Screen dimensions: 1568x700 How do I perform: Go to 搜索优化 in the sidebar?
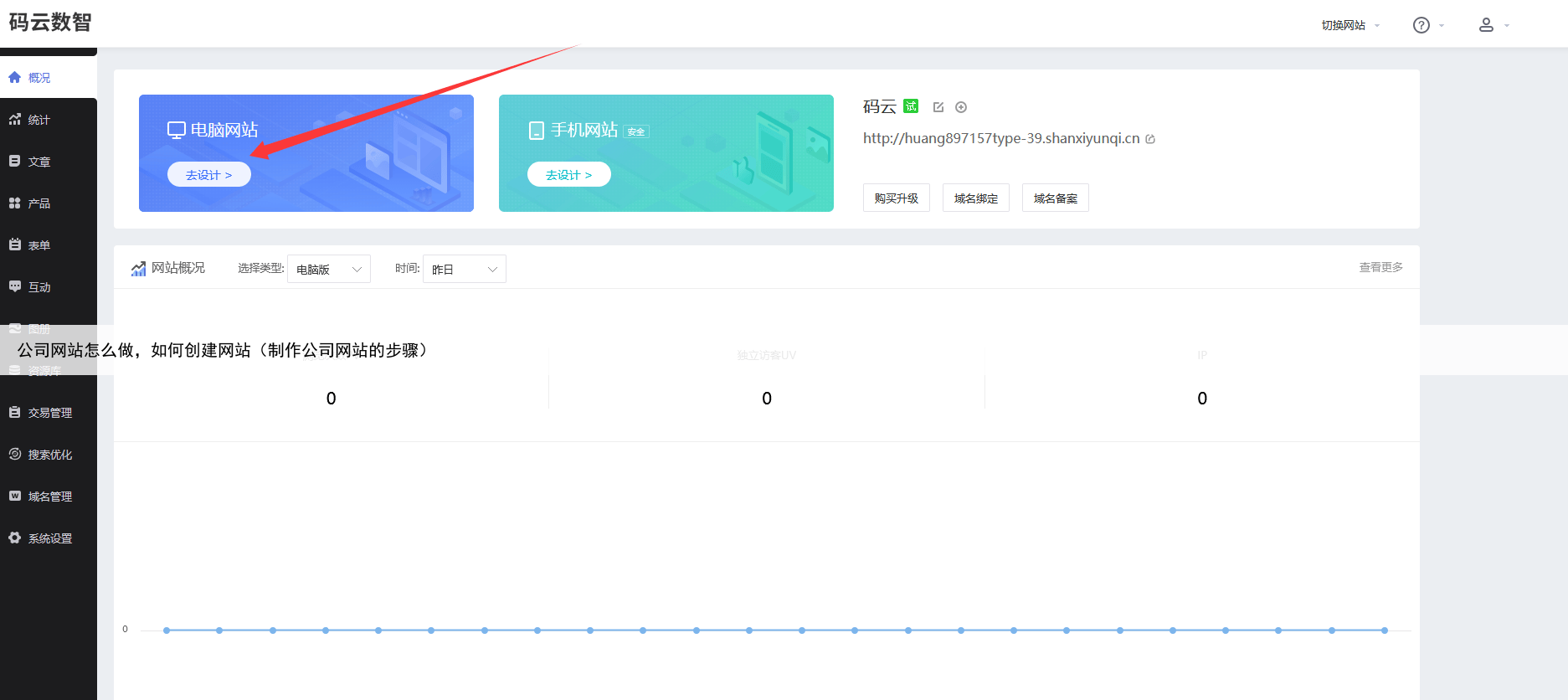tap(49, 455)
